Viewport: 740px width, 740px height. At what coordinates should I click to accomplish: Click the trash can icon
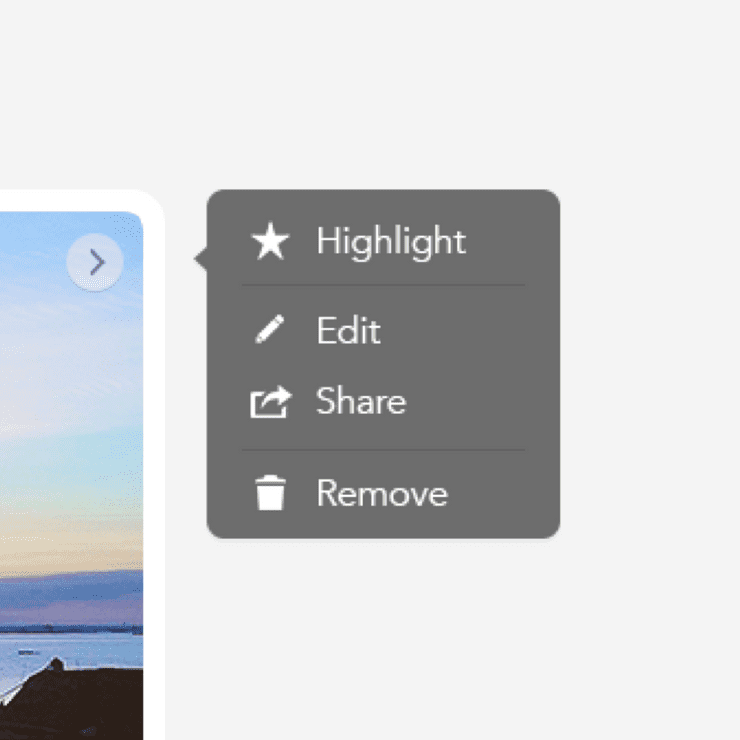click(x=270, y=493)
